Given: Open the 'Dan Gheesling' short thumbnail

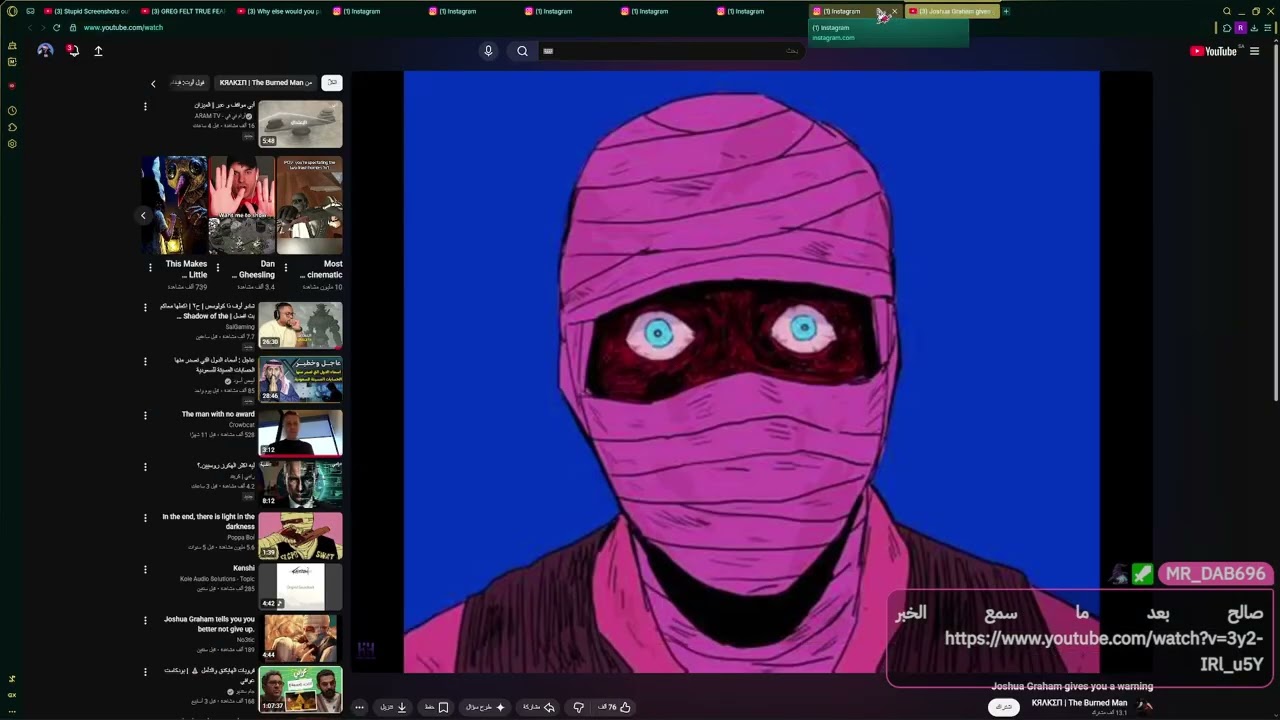Looking at the screenshot, I should pos(242,205).
